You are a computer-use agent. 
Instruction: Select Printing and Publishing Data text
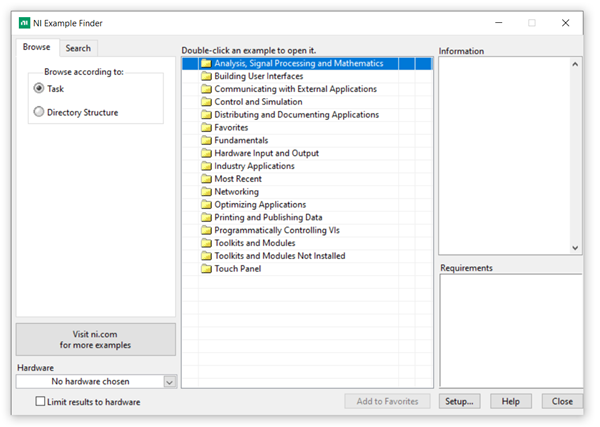tap(268, 217)
